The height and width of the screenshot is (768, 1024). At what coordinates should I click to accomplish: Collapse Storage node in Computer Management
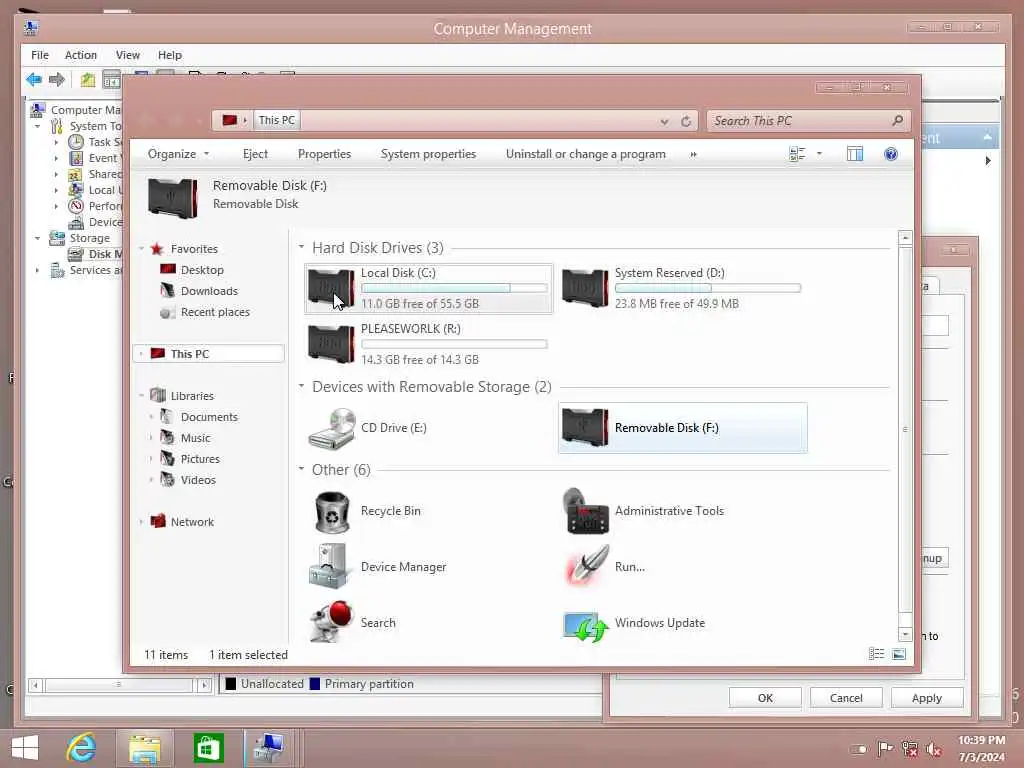click(x=37, y=238)
